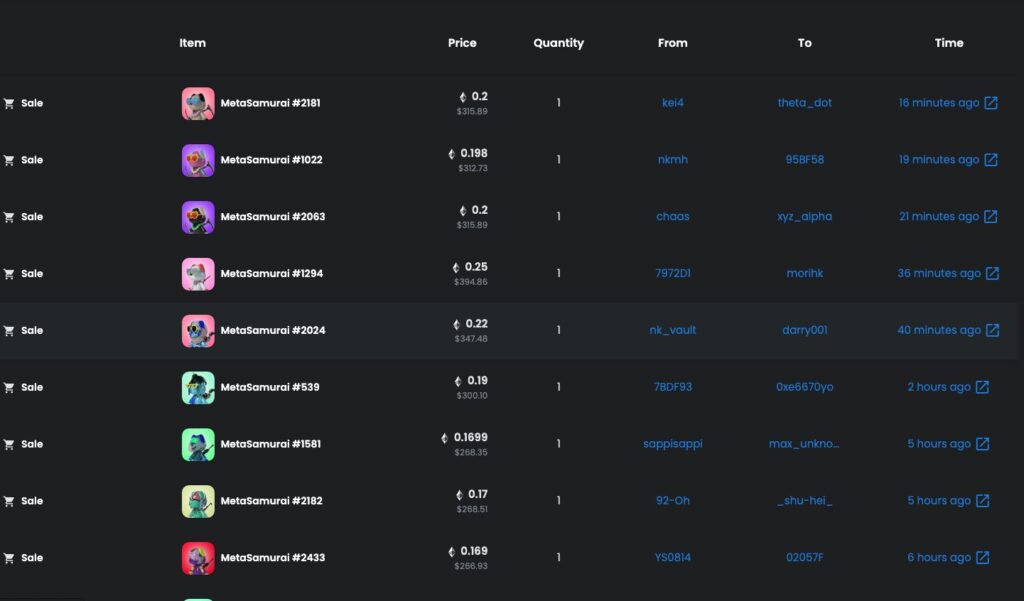Image resolution: width=1024 pixels, height=601 pixels.
Task: Click the 40 minutes ago timestamp link
Action: [938, 331]
